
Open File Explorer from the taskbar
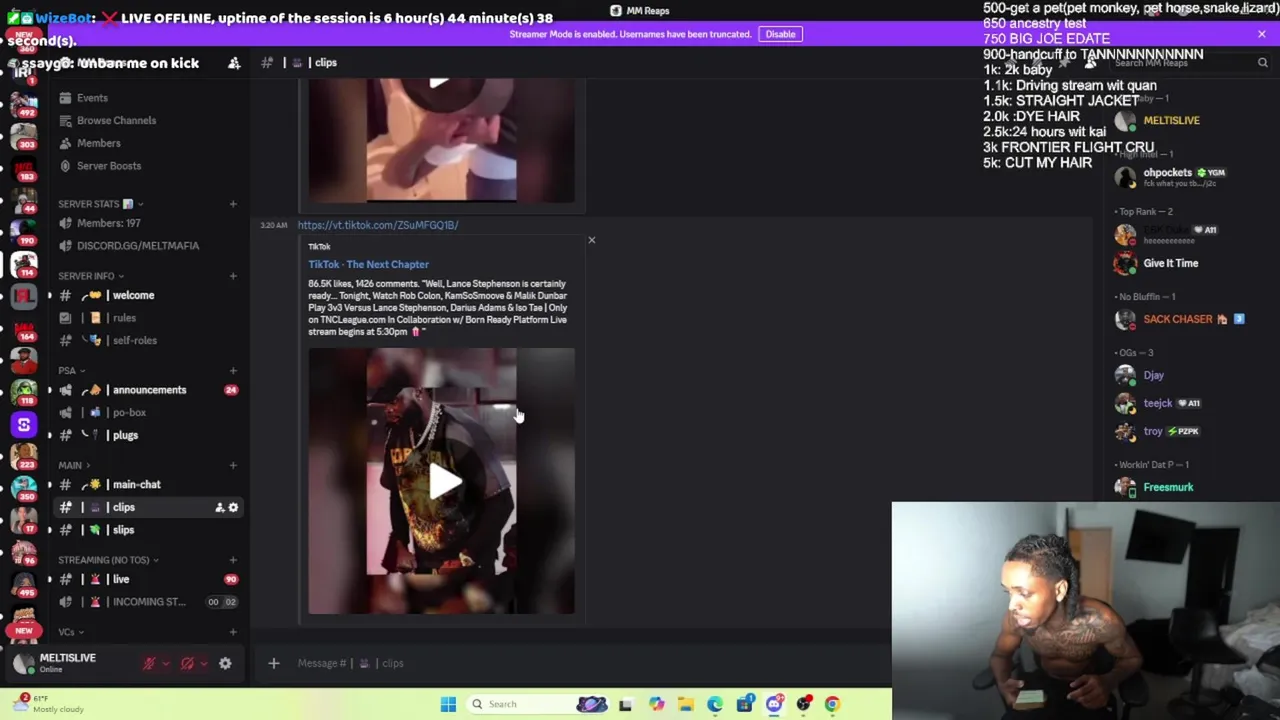click(x=686, y=704)
